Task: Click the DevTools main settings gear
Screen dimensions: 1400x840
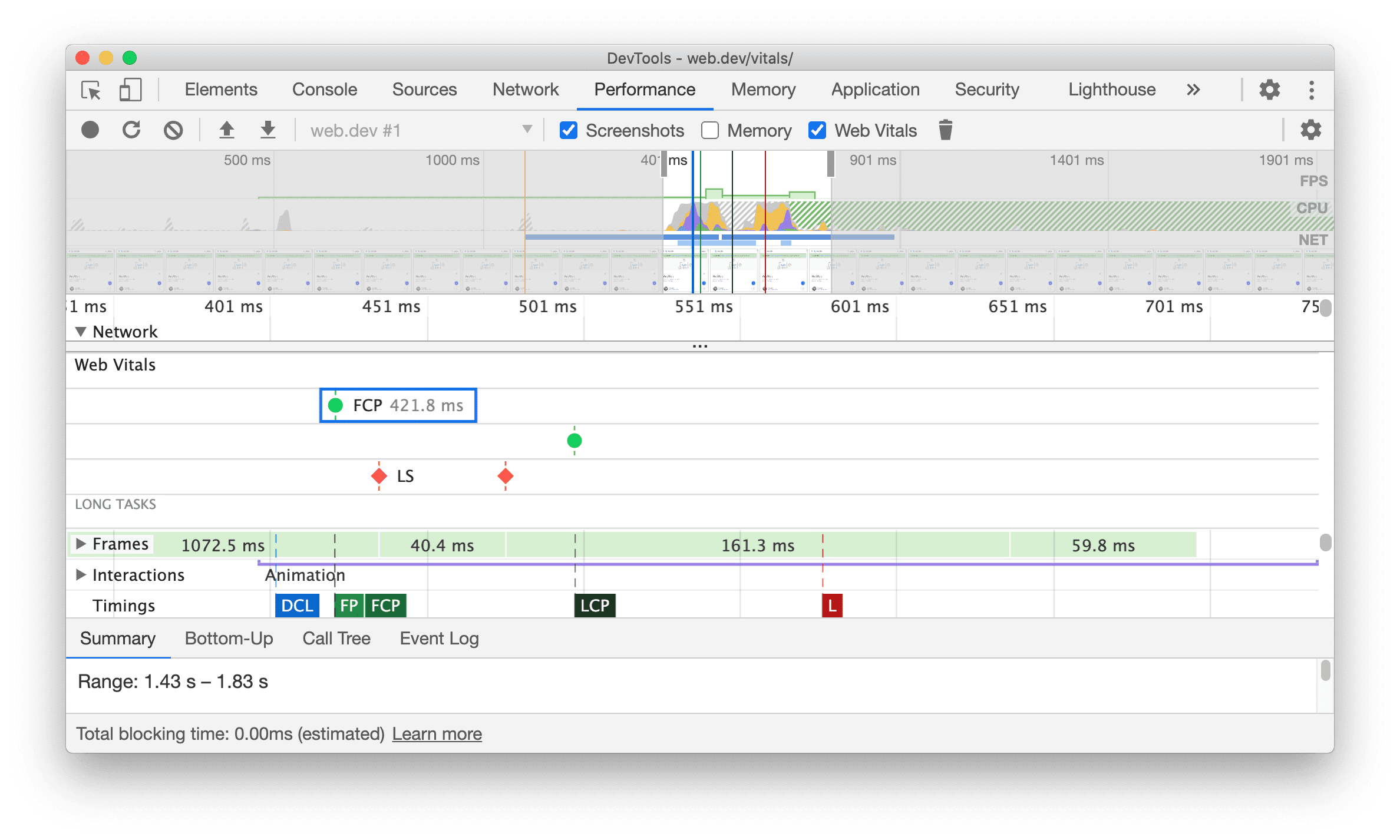Action: coord(1269,89)
